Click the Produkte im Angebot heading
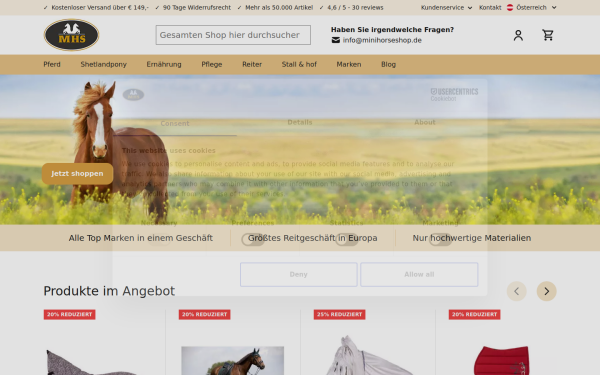This screenshot has width=600, height=375. tap(109, 291)
